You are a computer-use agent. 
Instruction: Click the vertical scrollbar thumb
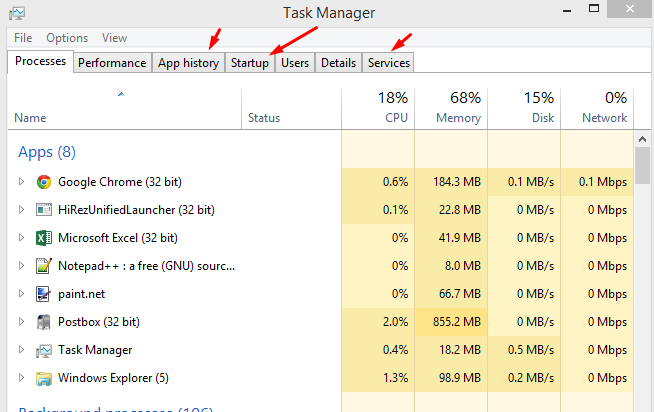pyautogui.click(x=642, y=166)
